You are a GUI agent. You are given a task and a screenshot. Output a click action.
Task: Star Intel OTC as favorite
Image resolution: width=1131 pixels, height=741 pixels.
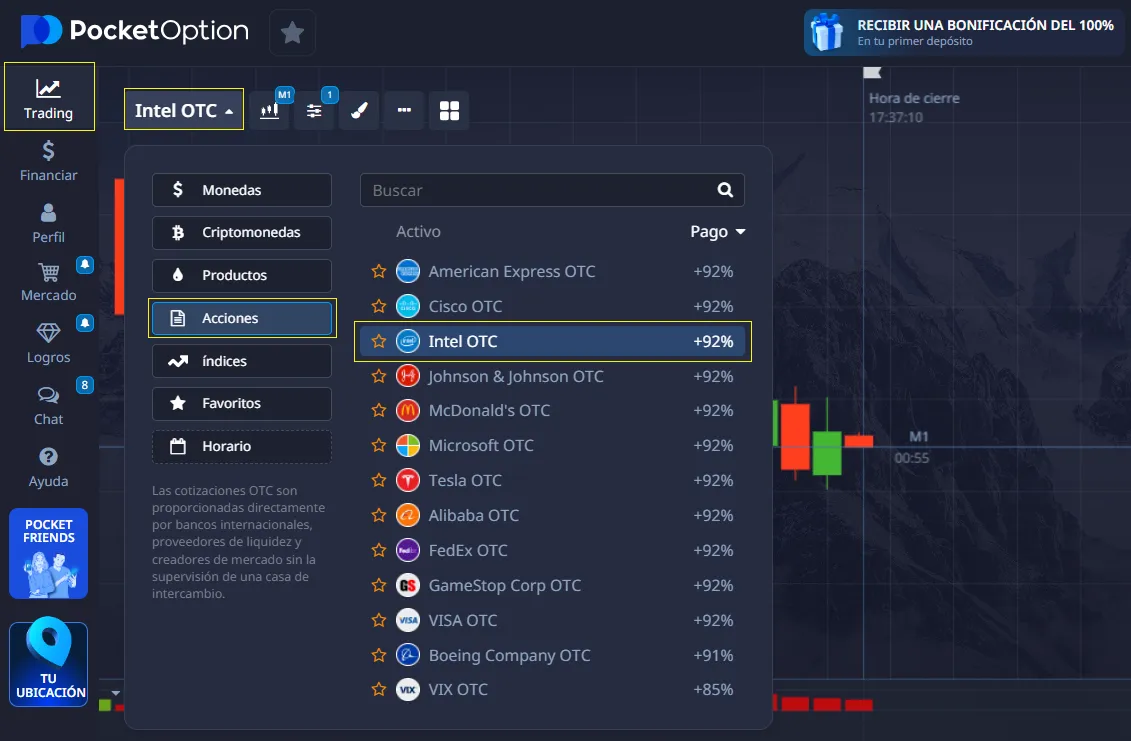click(x=379, y=341)
